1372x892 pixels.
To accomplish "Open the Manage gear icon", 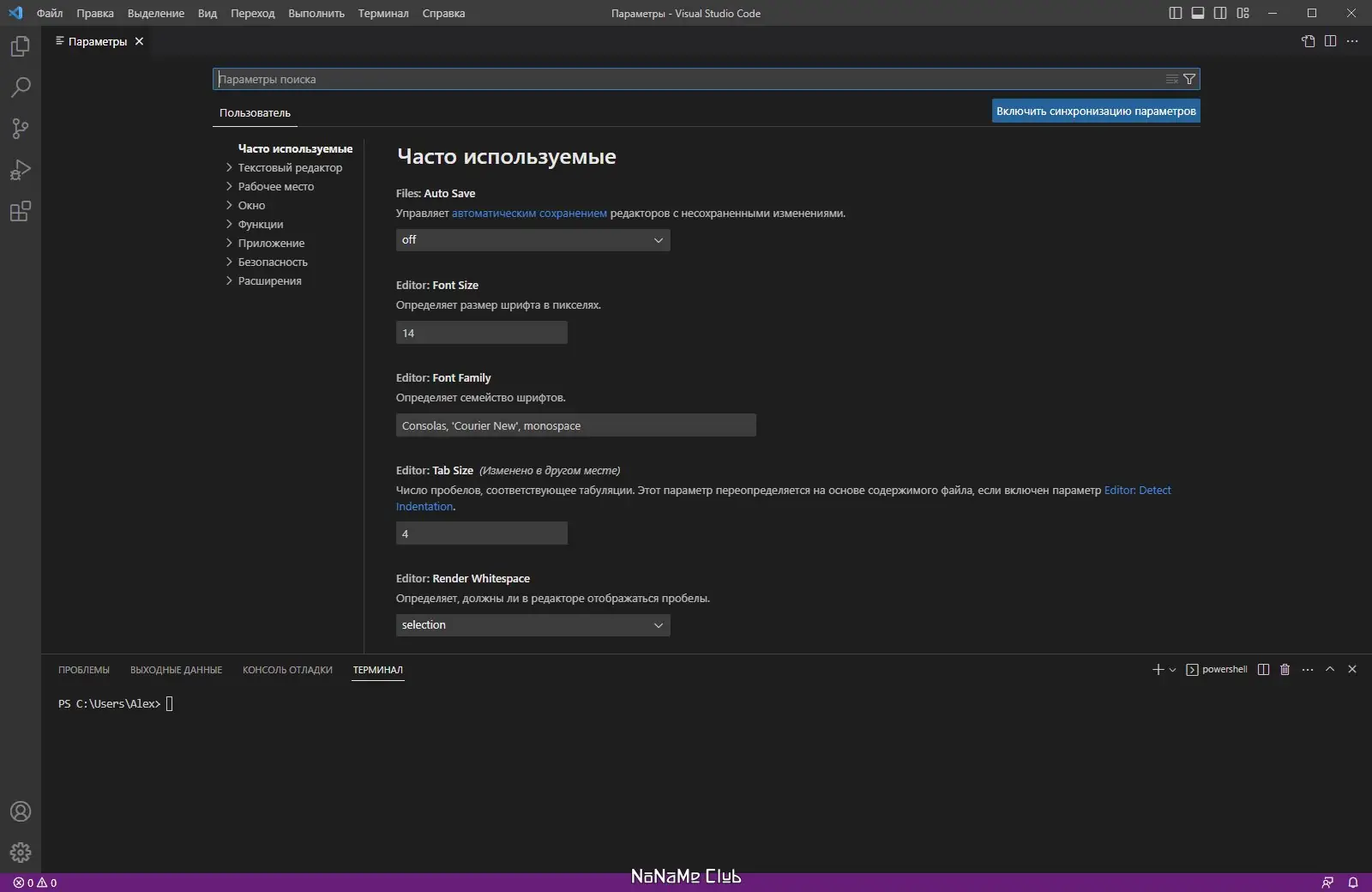I will [20, 853].
